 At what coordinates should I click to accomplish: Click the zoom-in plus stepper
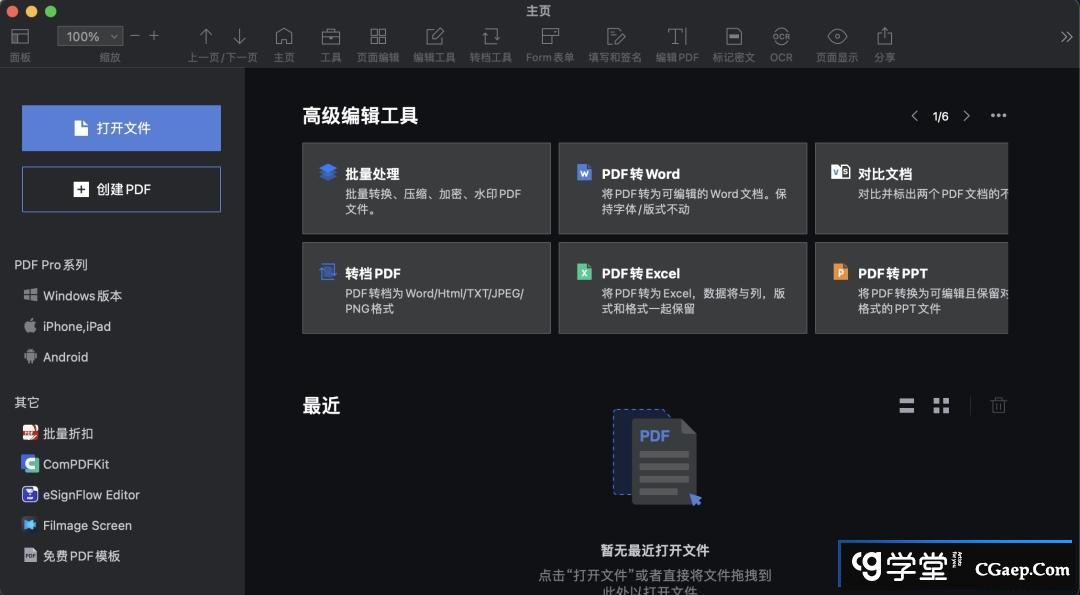pos(154,36)
